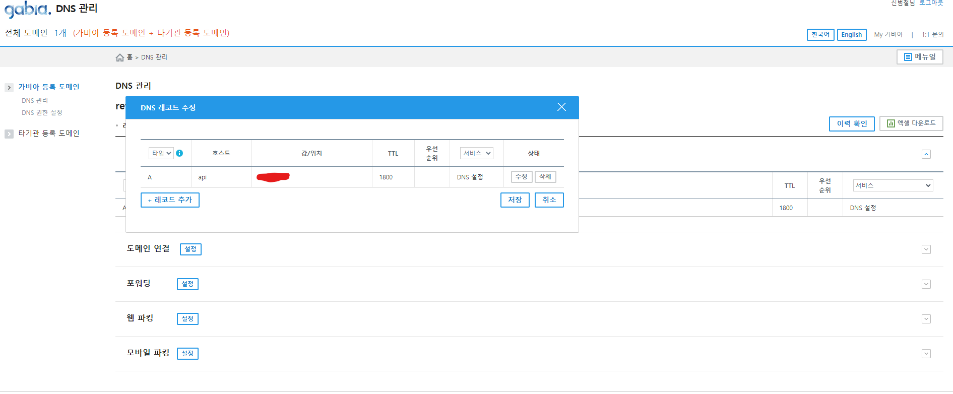Click the + 레코드 추가 button
The height and width of the screenshot is (394, 953).
tap(170, 200)
